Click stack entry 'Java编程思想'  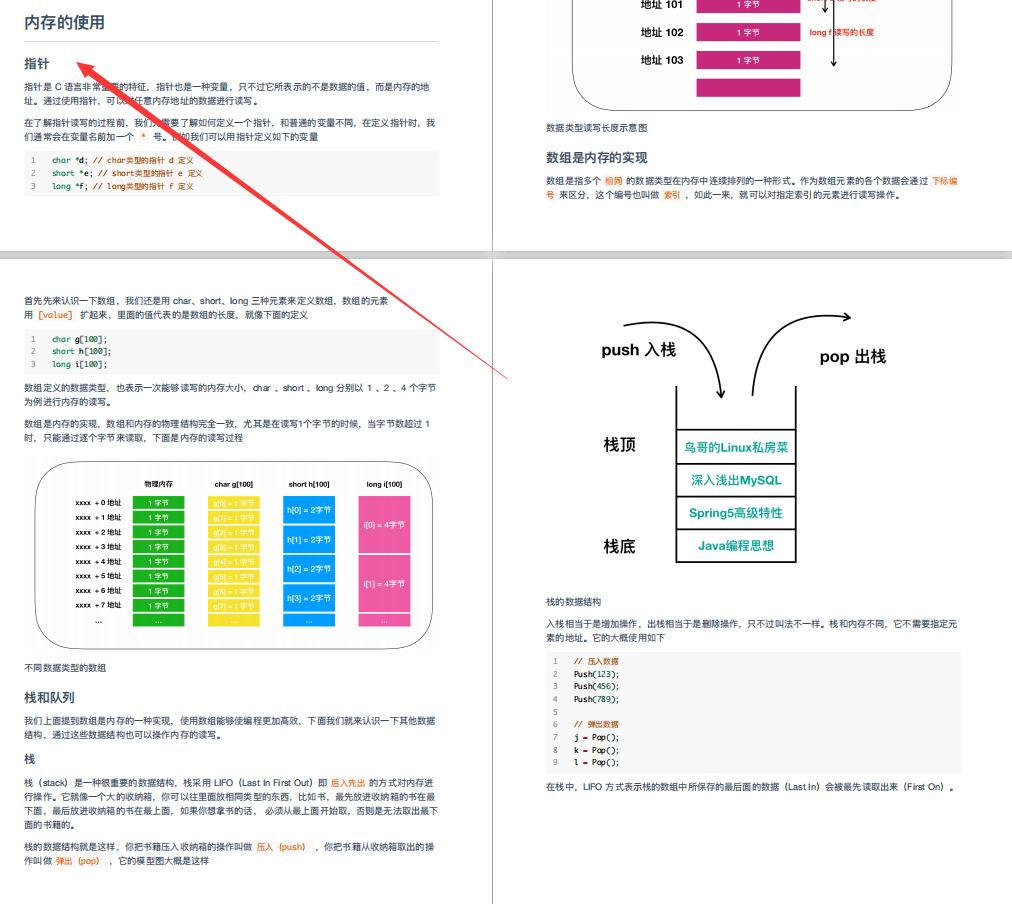[x=736, y=546]
